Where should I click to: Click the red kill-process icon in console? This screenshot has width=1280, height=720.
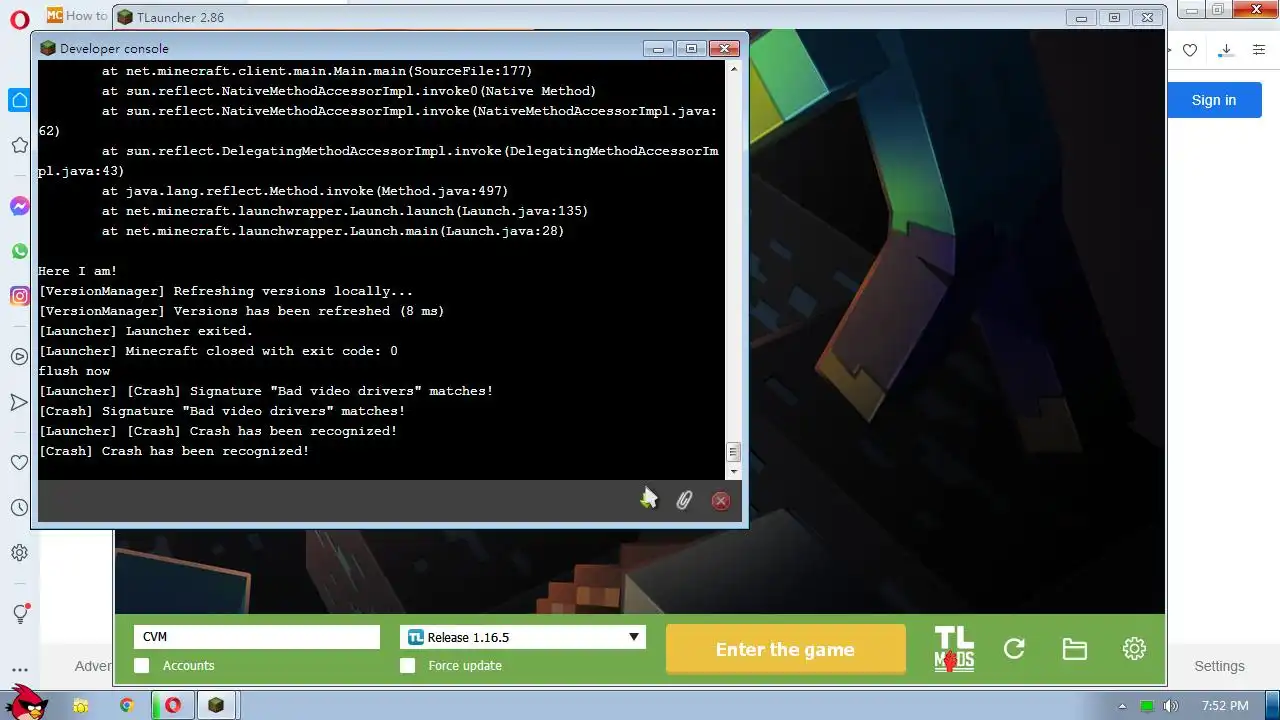point(720,501)
